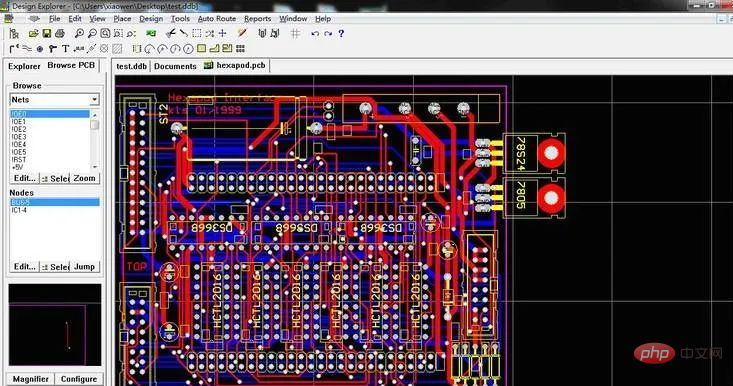Zoom out with the magnifier minus icon
This screenshot has width=733, height=386.
92,33
